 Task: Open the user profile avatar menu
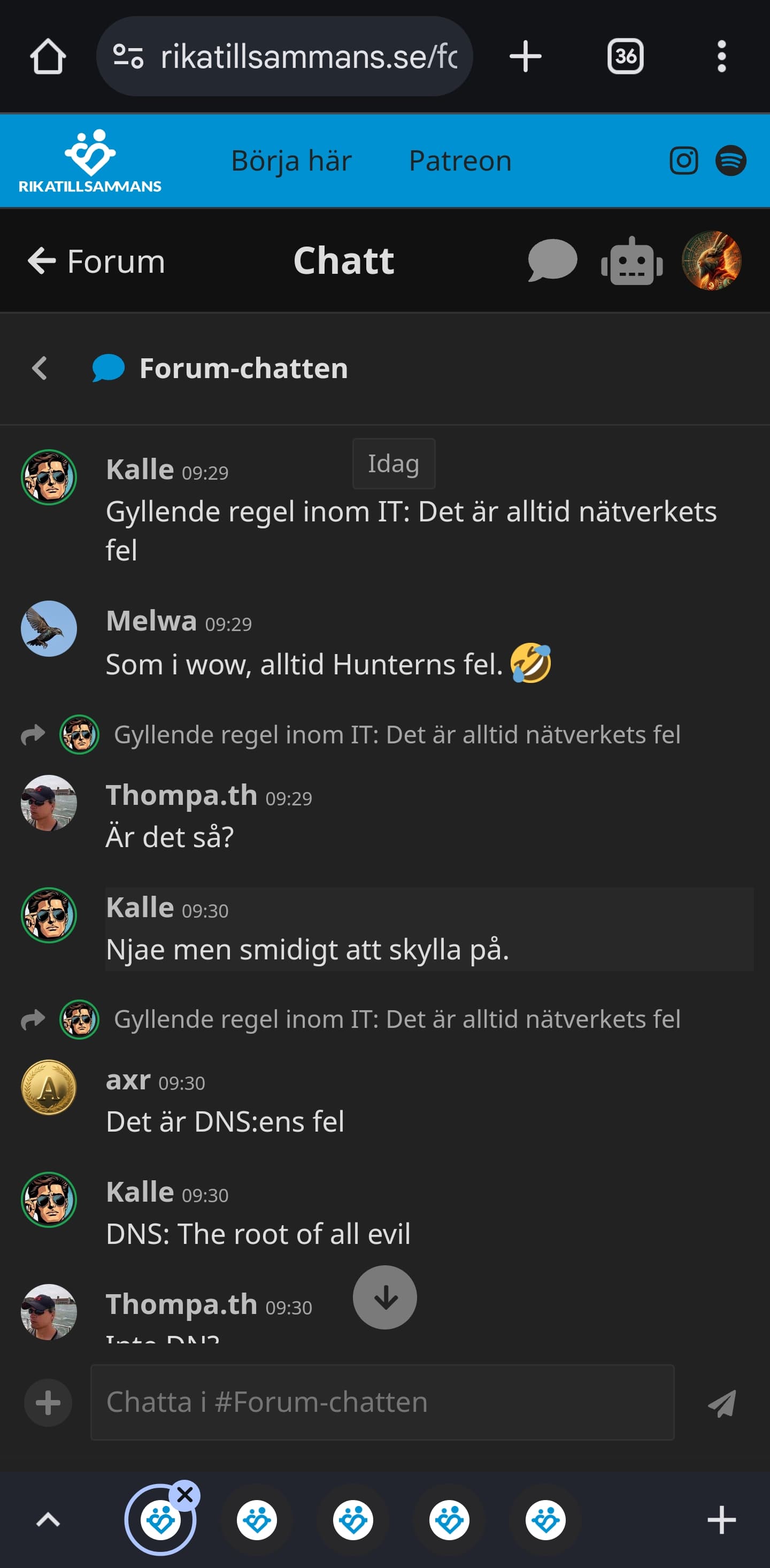pos(711,261)
